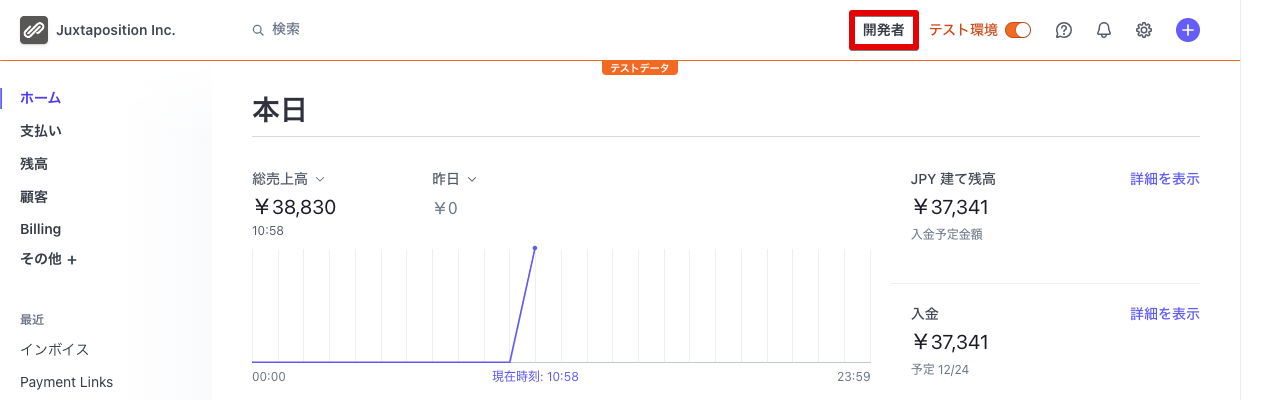Open the help question mark icon
The width and height of the screenshot is (1280, 400).
pyautogui.click(x=1064, y=30)
